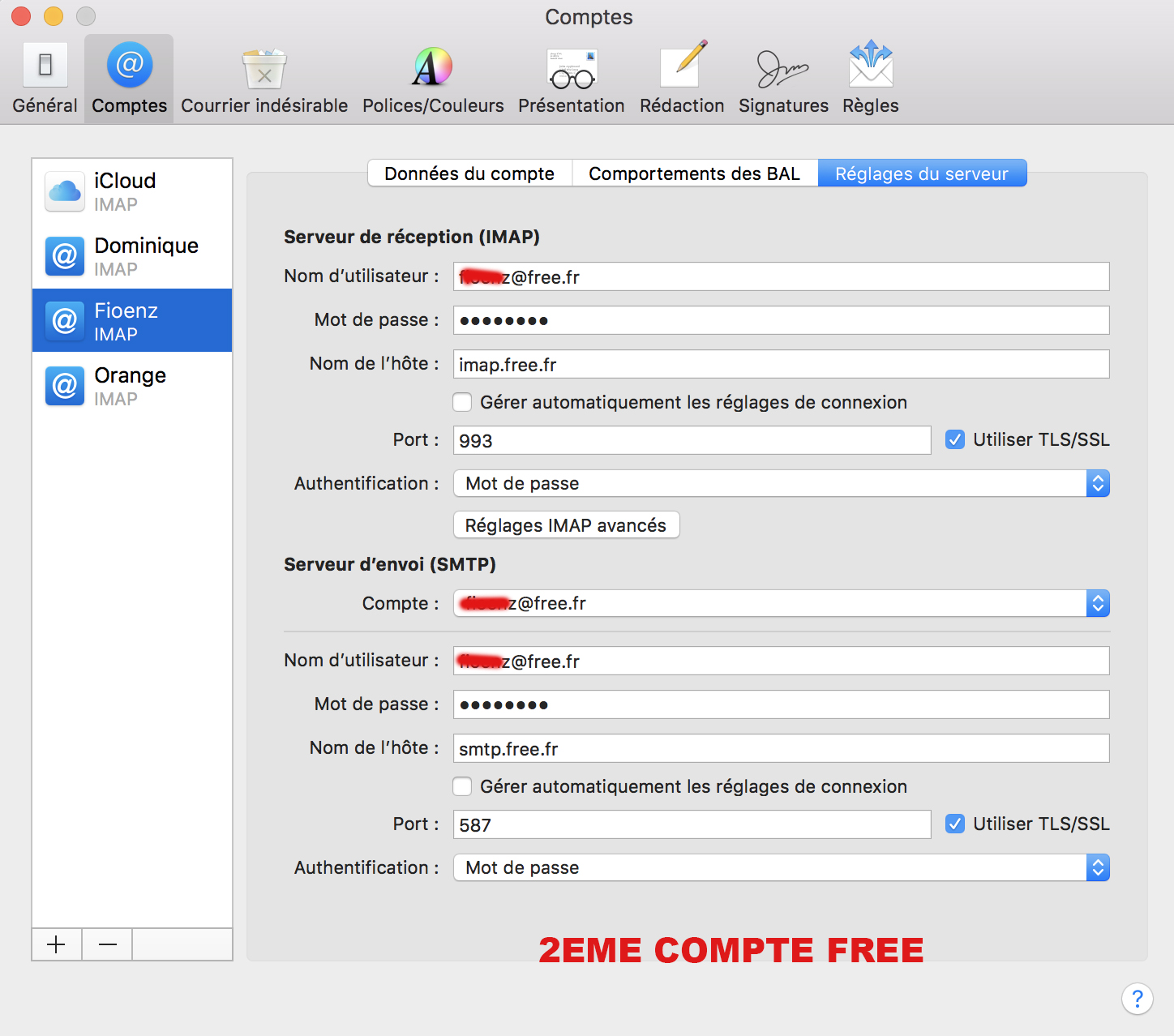This screenshot has height=1036, width=1174.
Task: Open the Général preferences pane
Action: [45, 79]
